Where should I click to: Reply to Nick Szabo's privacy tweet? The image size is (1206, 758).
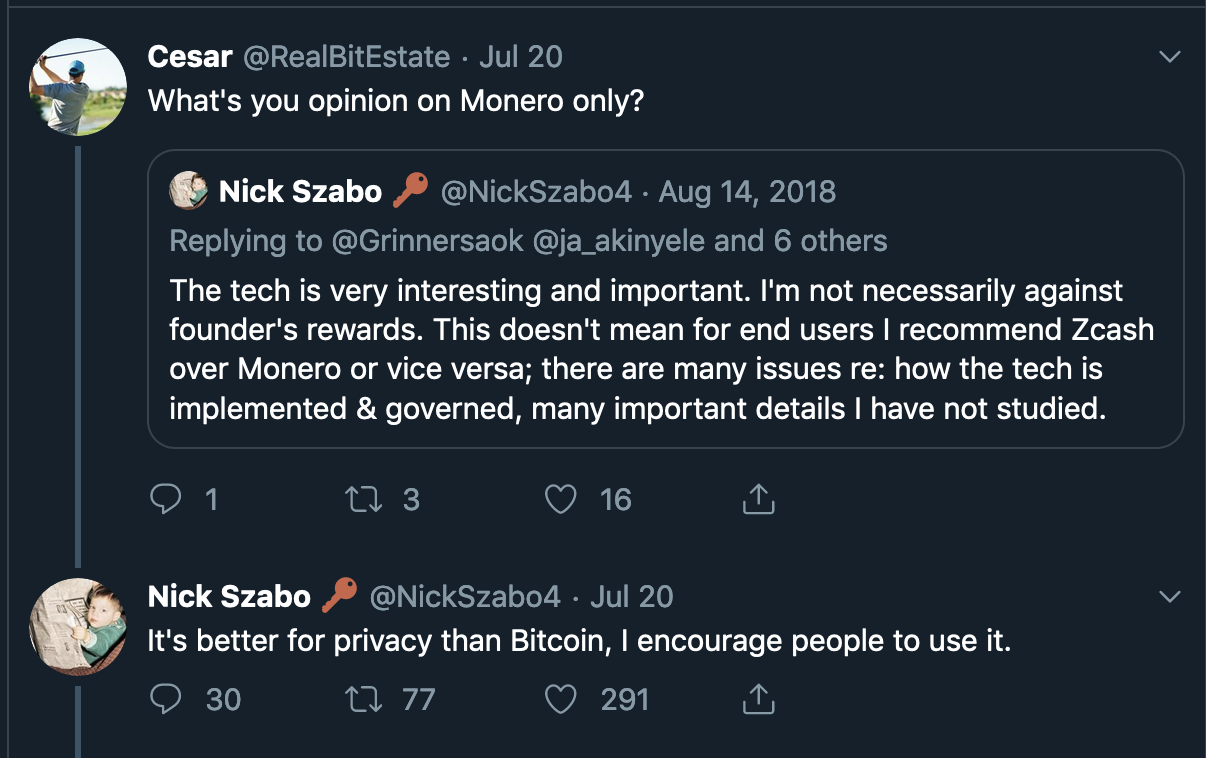[x=165, y=699]
